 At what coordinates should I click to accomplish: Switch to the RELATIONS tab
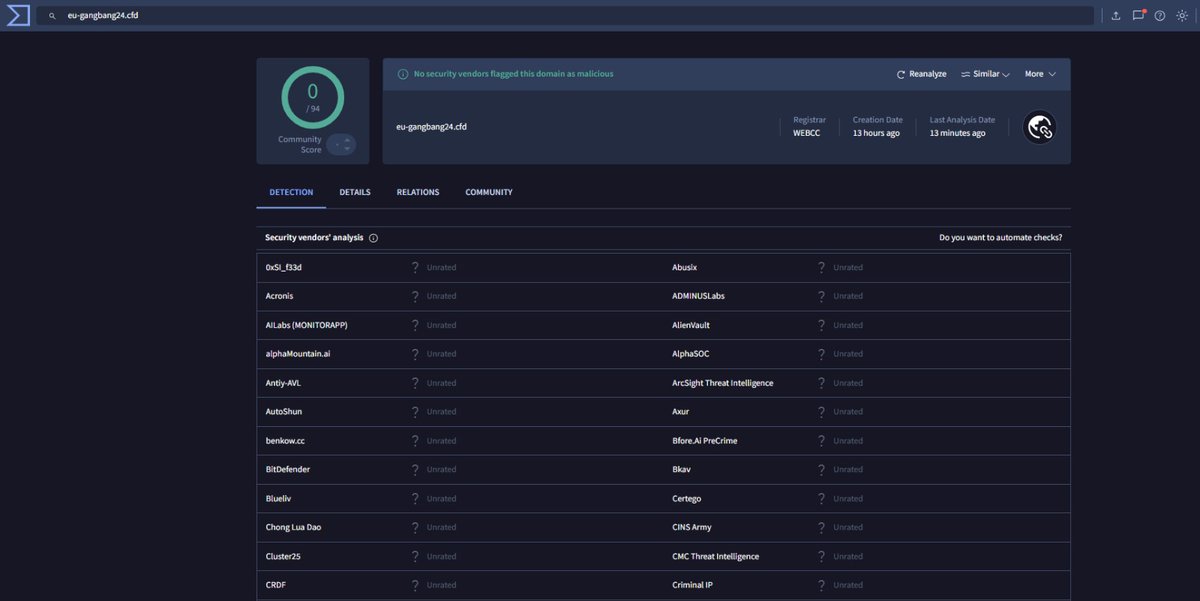[x=418, y=192]
